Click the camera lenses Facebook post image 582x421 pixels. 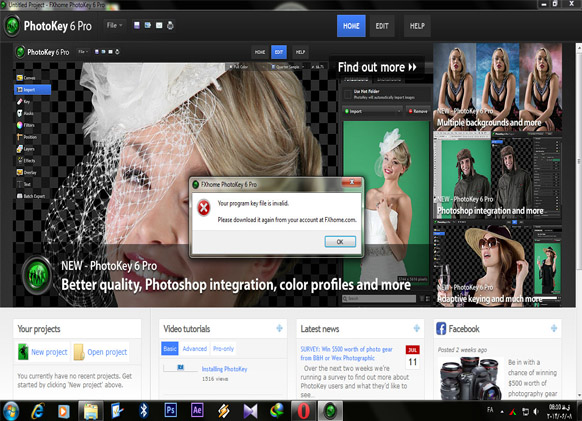(470, 378)
